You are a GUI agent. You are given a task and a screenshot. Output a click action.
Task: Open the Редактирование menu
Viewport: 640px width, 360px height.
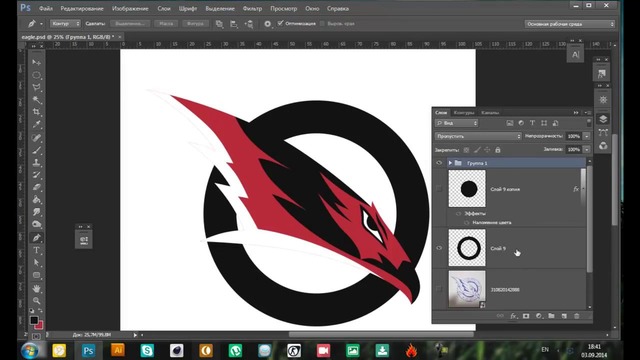82,8
